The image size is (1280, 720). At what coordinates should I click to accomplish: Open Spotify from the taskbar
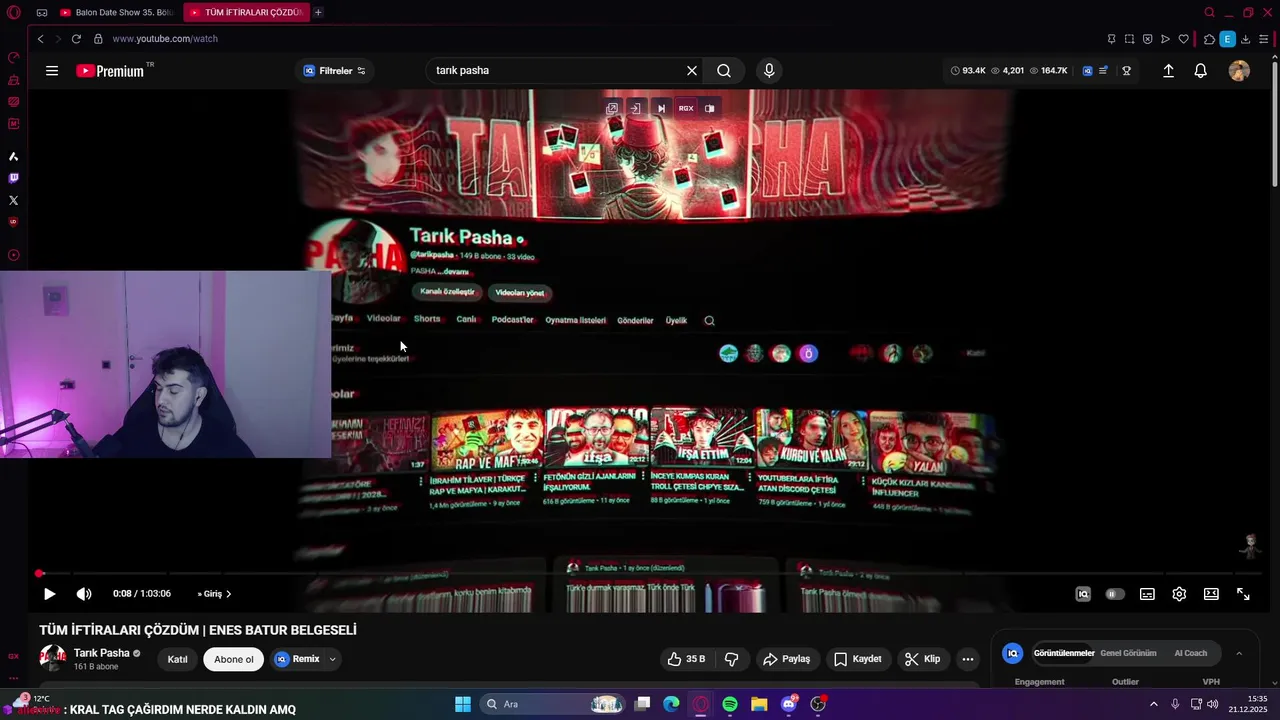730,704
